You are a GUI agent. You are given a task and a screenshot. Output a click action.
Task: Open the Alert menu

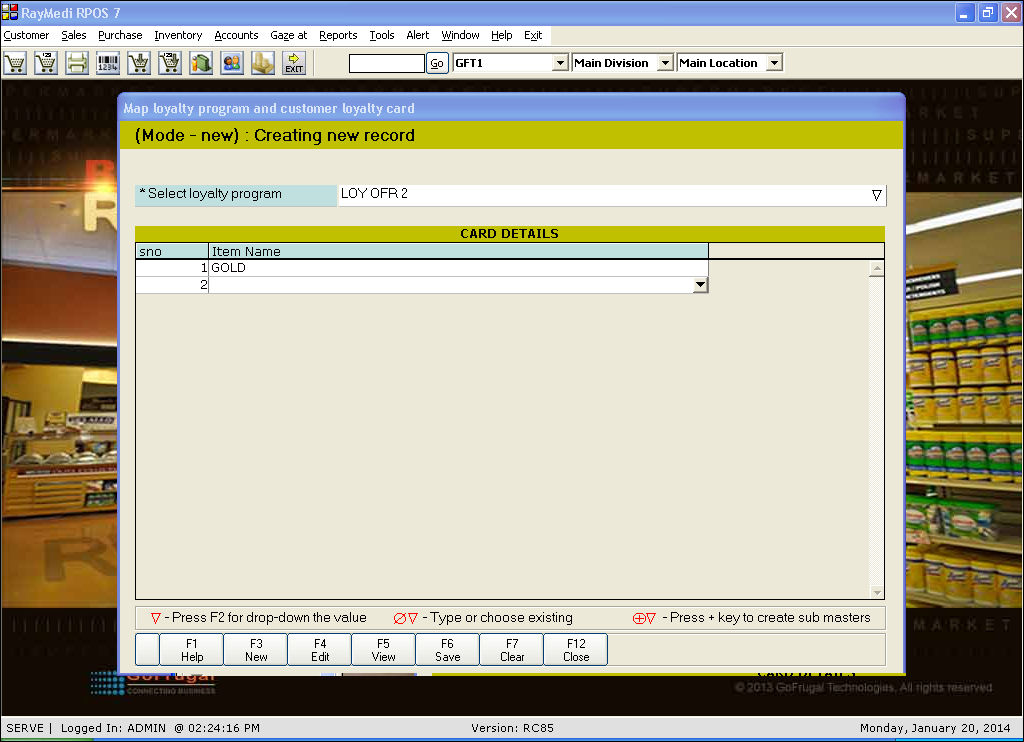click(418, 35)
